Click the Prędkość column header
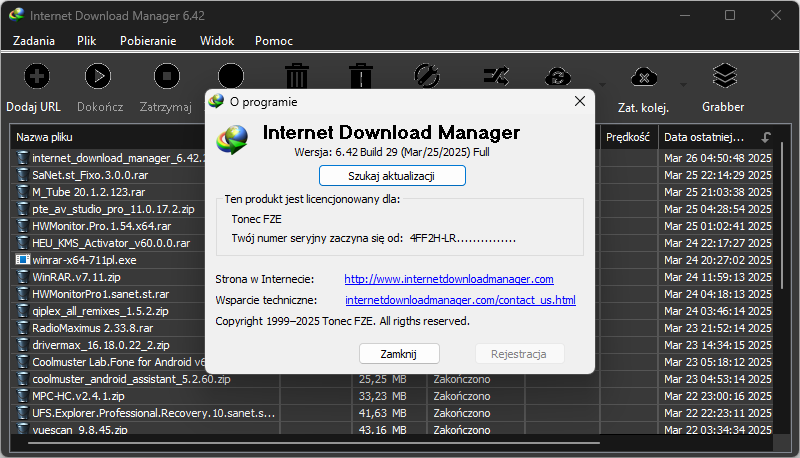This screenshot has height=458, width=800. click(628, 137)
